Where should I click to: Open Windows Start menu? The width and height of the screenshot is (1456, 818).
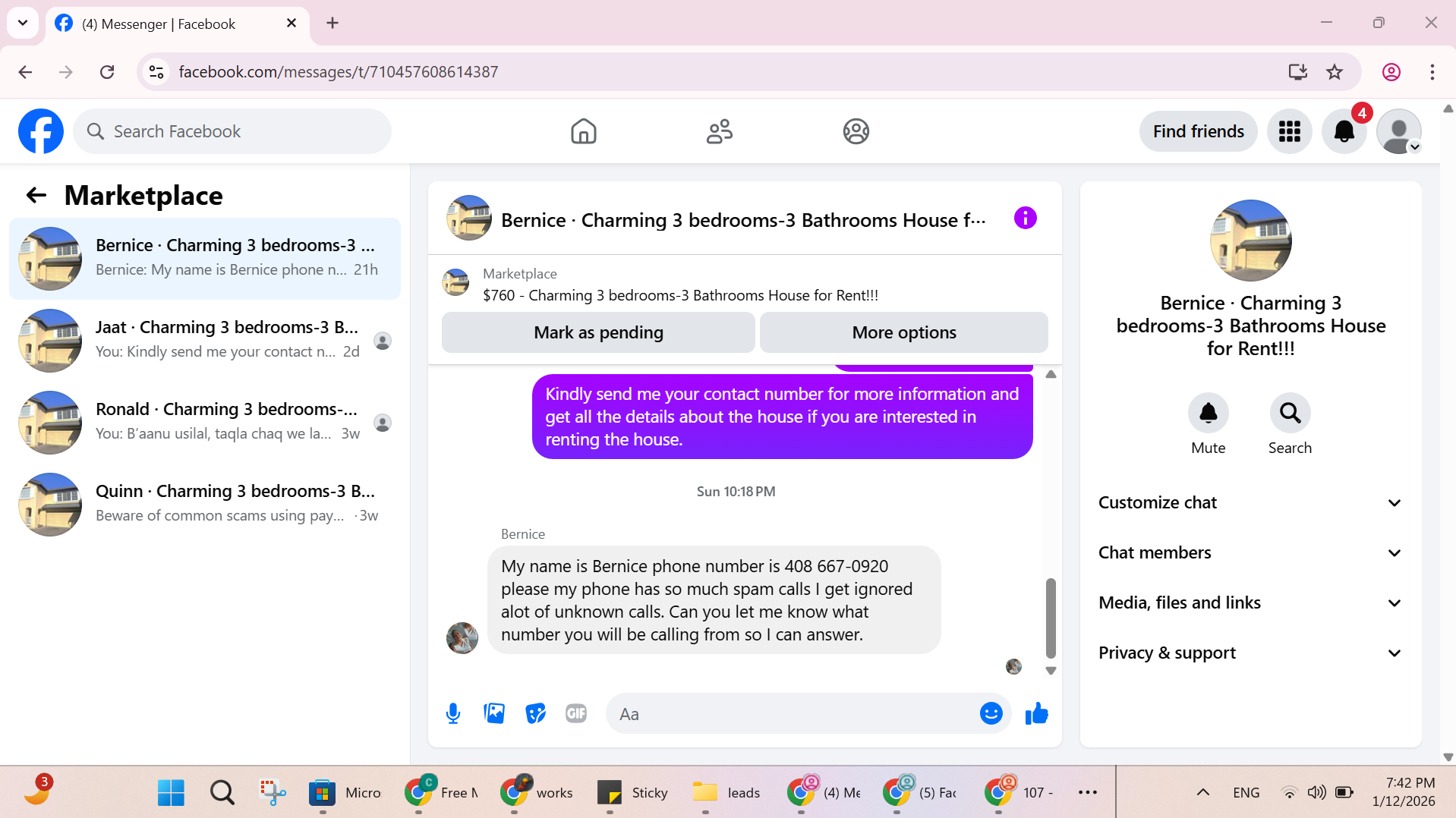click(171, 792)
